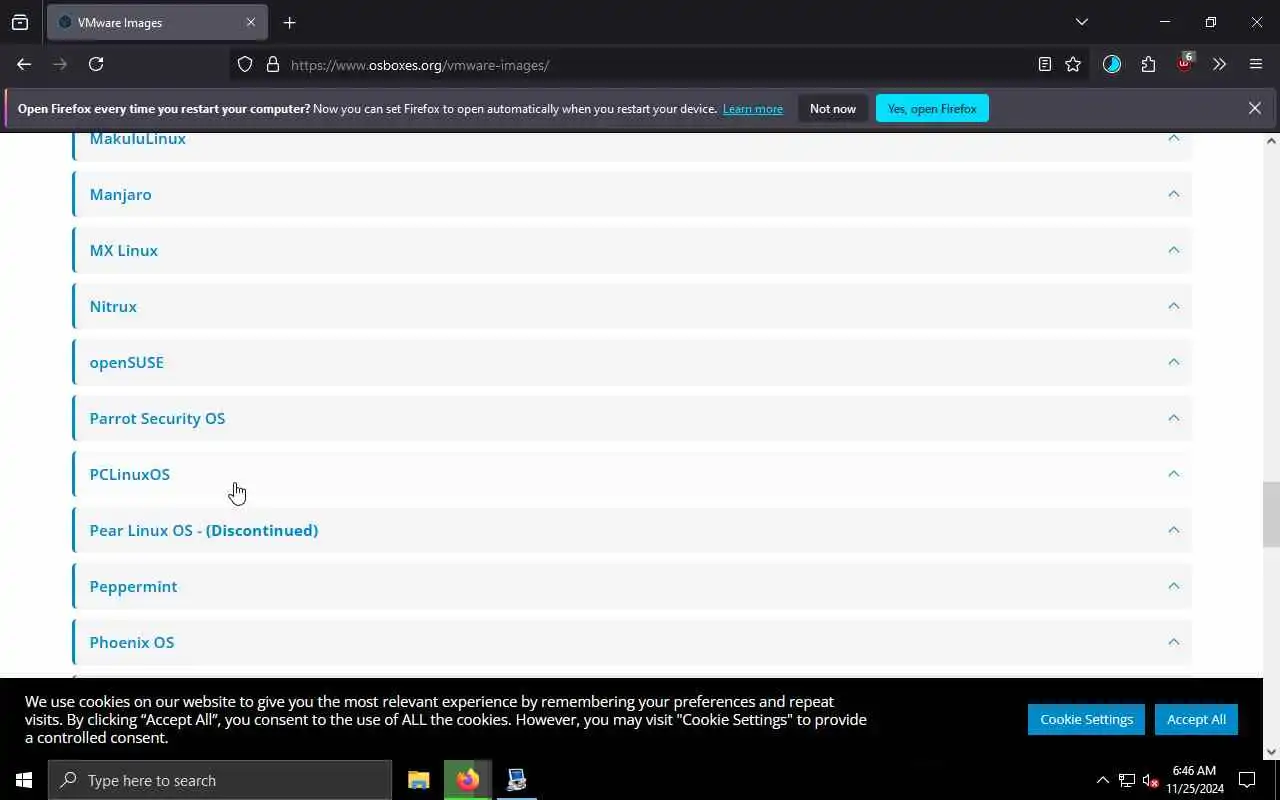
Task: Open the Phoenix OS section
Action: pos(632,642)
